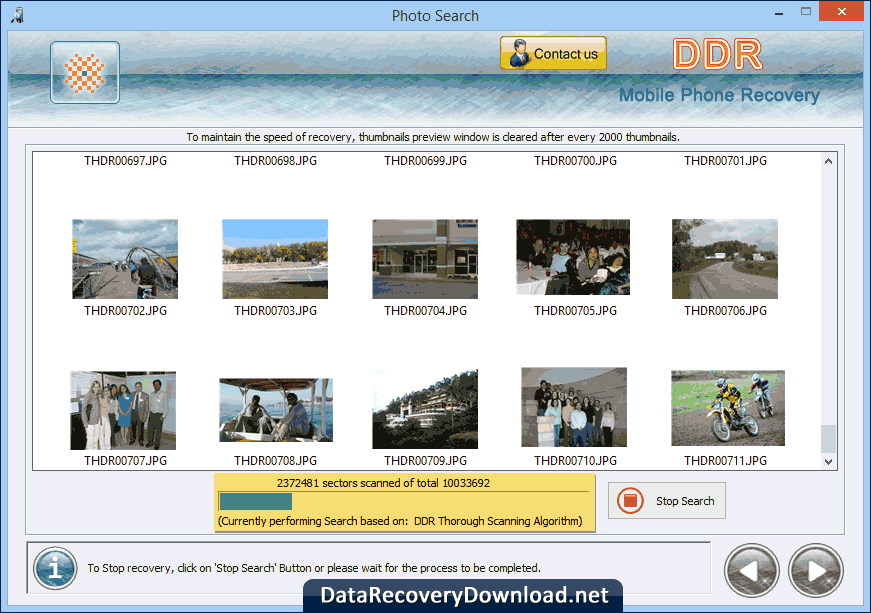Select thumbnail THDR00704.JPG storefront photo
871x613 pixels.
click(x=425, y=259)
